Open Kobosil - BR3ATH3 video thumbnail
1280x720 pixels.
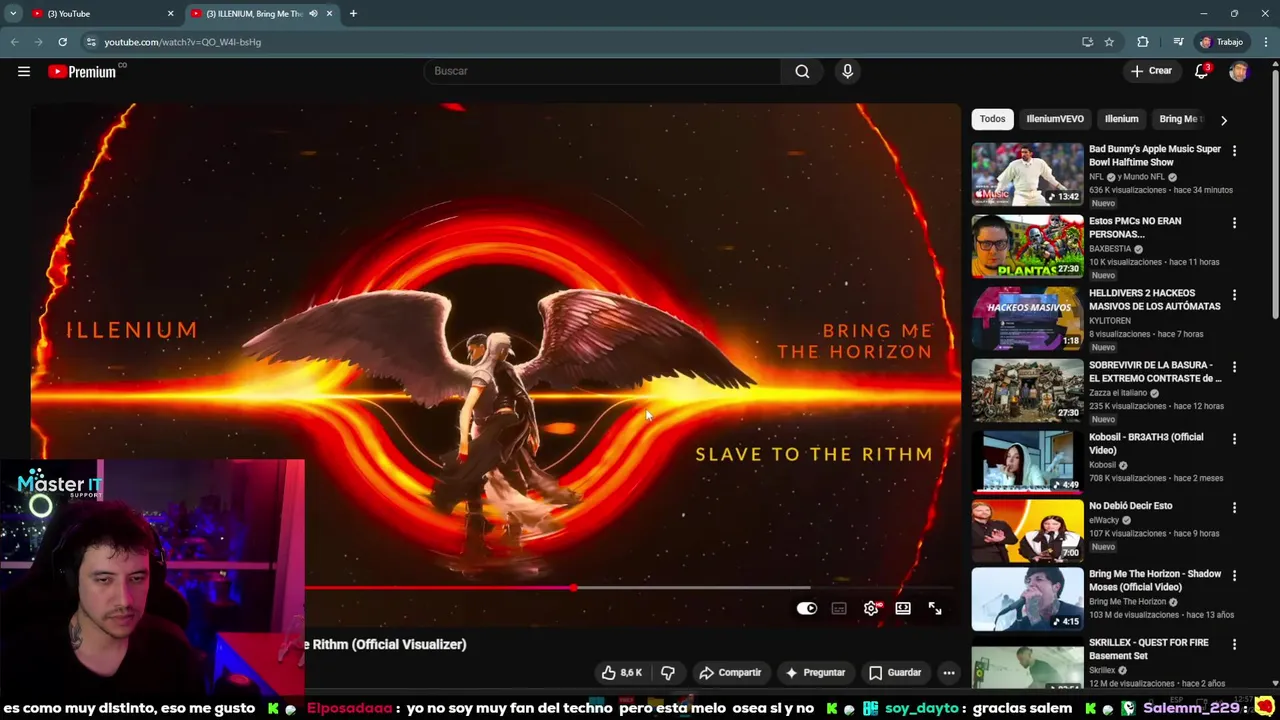click(1027, 462)
